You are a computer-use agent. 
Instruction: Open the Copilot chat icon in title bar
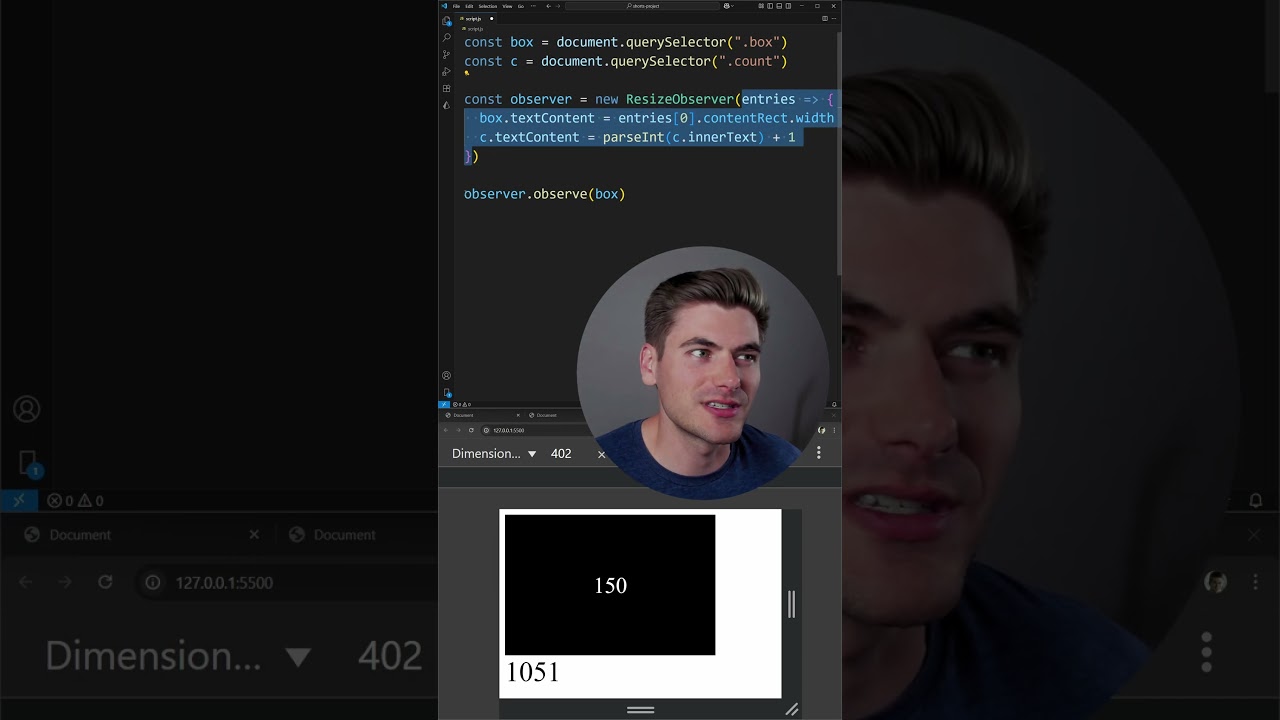coord(727,6)
